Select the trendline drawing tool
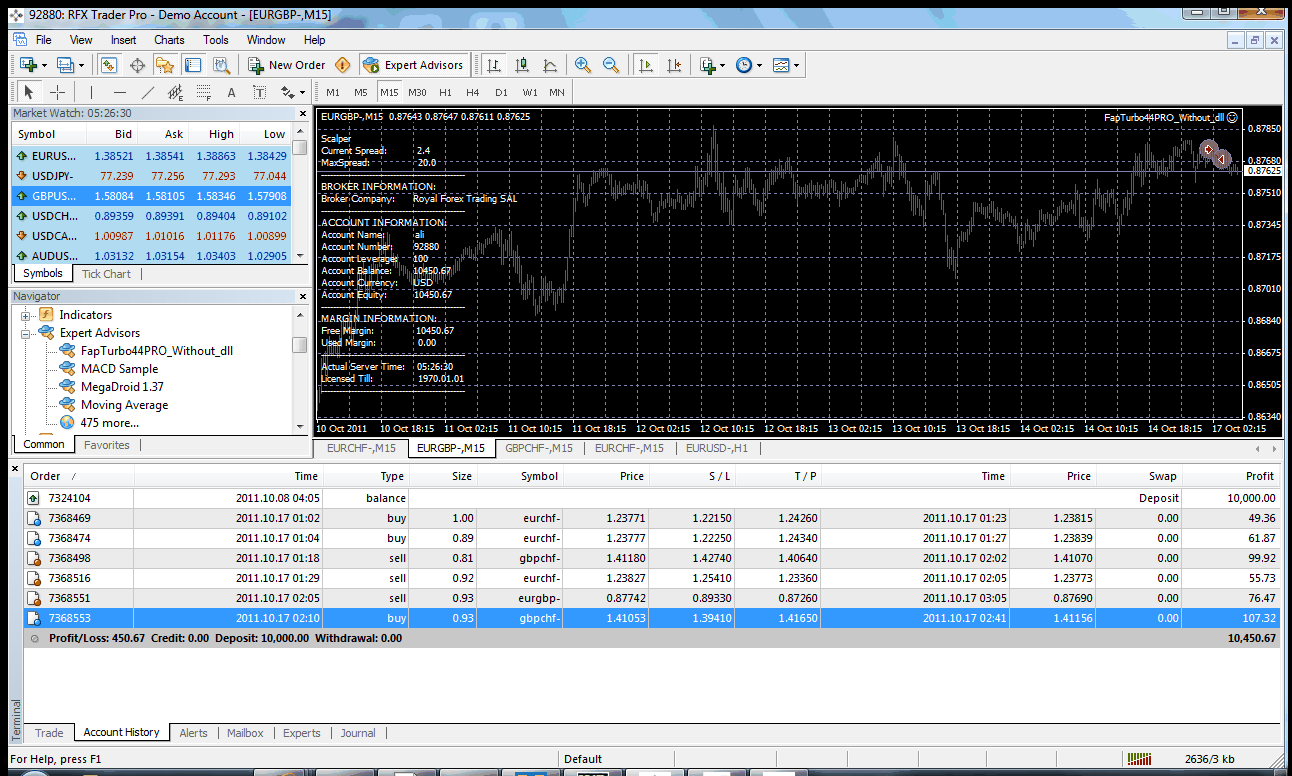The height and width of the screenshot is (776, 1292). point(148,92)
